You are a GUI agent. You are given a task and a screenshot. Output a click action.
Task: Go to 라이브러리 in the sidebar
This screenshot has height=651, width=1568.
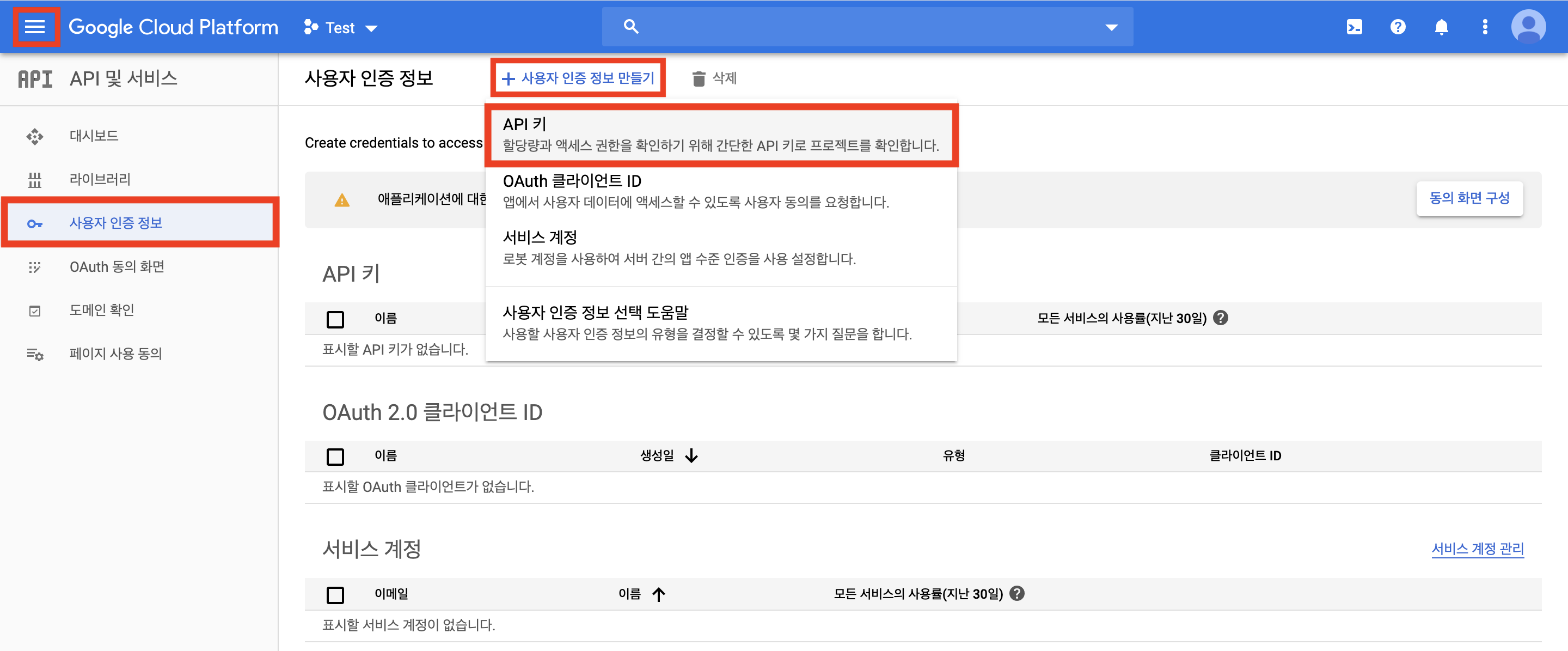point(100,179)
